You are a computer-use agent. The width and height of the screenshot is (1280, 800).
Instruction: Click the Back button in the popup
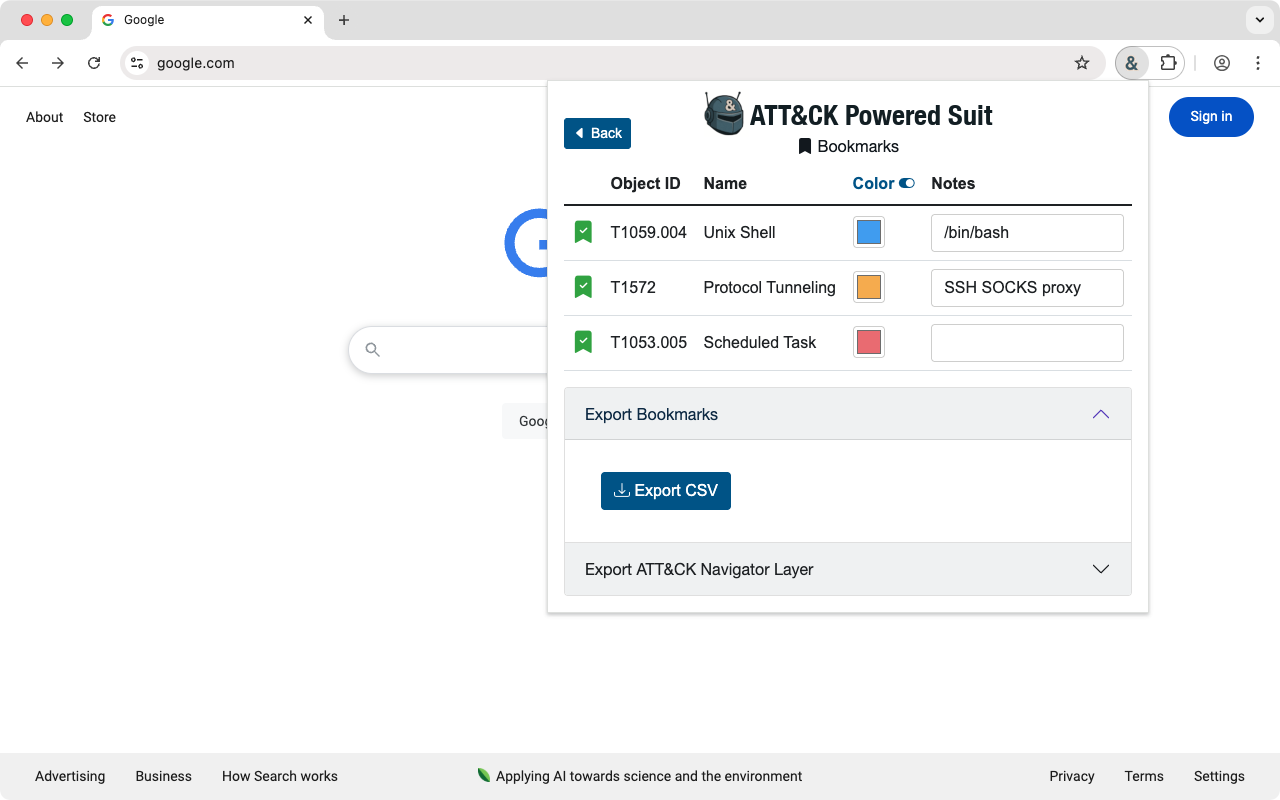[597, 133]
